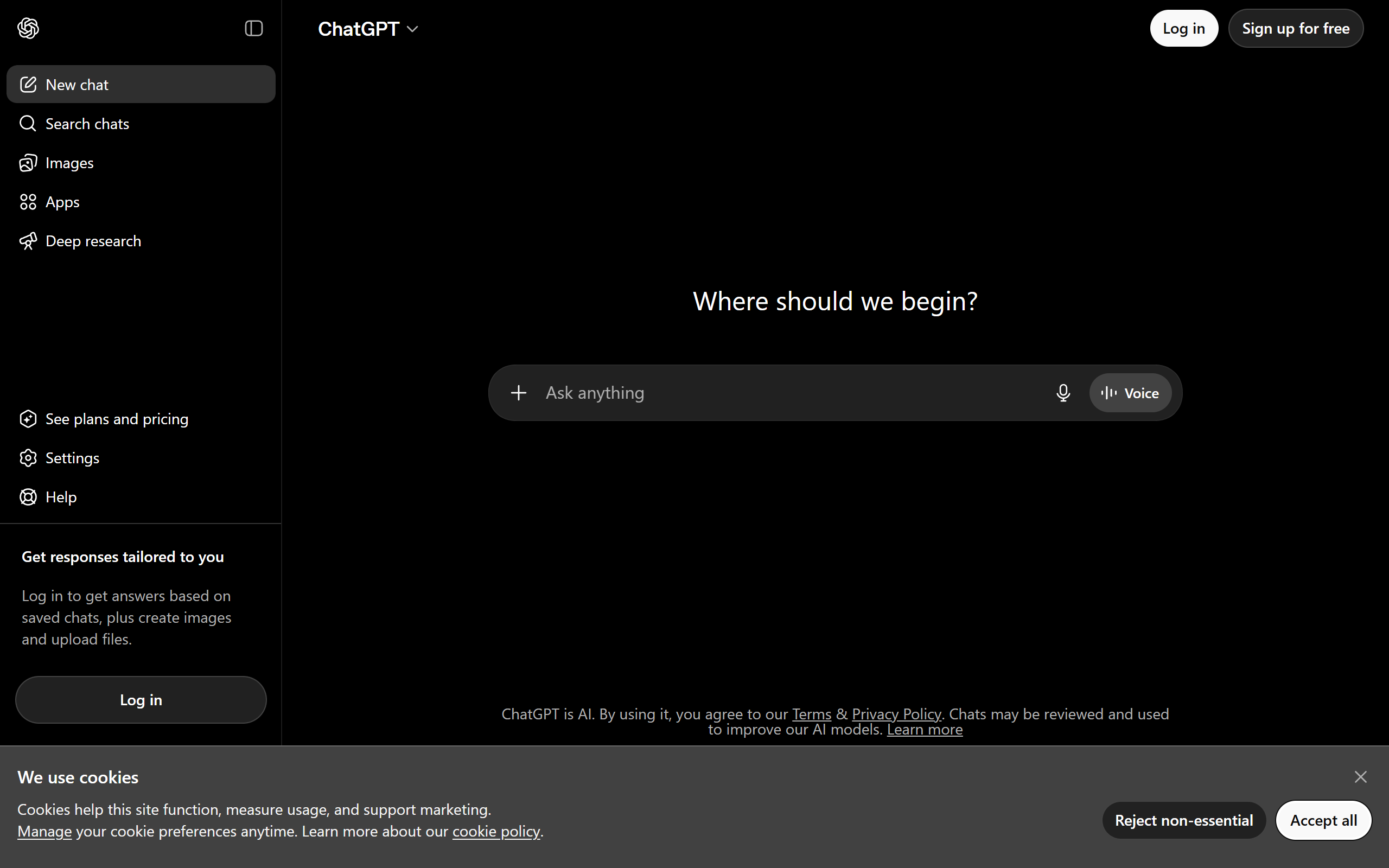Viewport: 1389px width, 868px height.
Task: Open Search chats in the sidebar
Action: [141, 124]
